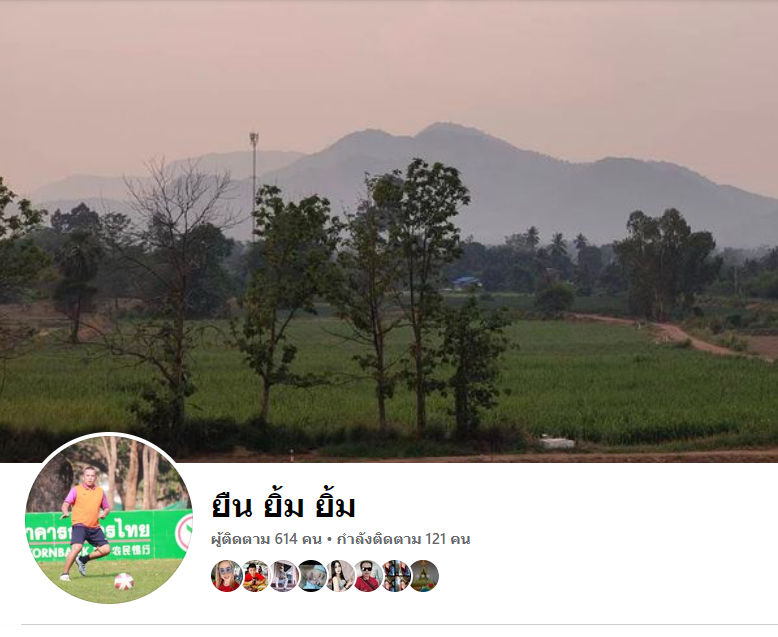Open the blurry avatar with black border
This screenshot has width=778, height=637.
click(312, 576)
